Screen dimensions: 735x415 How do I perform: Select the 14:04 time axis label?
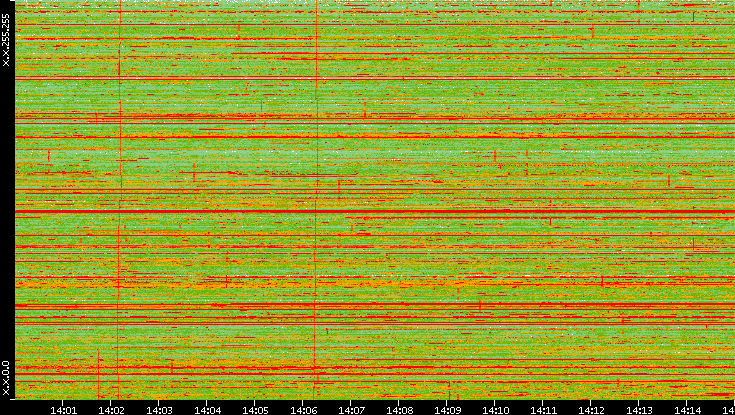208,410
